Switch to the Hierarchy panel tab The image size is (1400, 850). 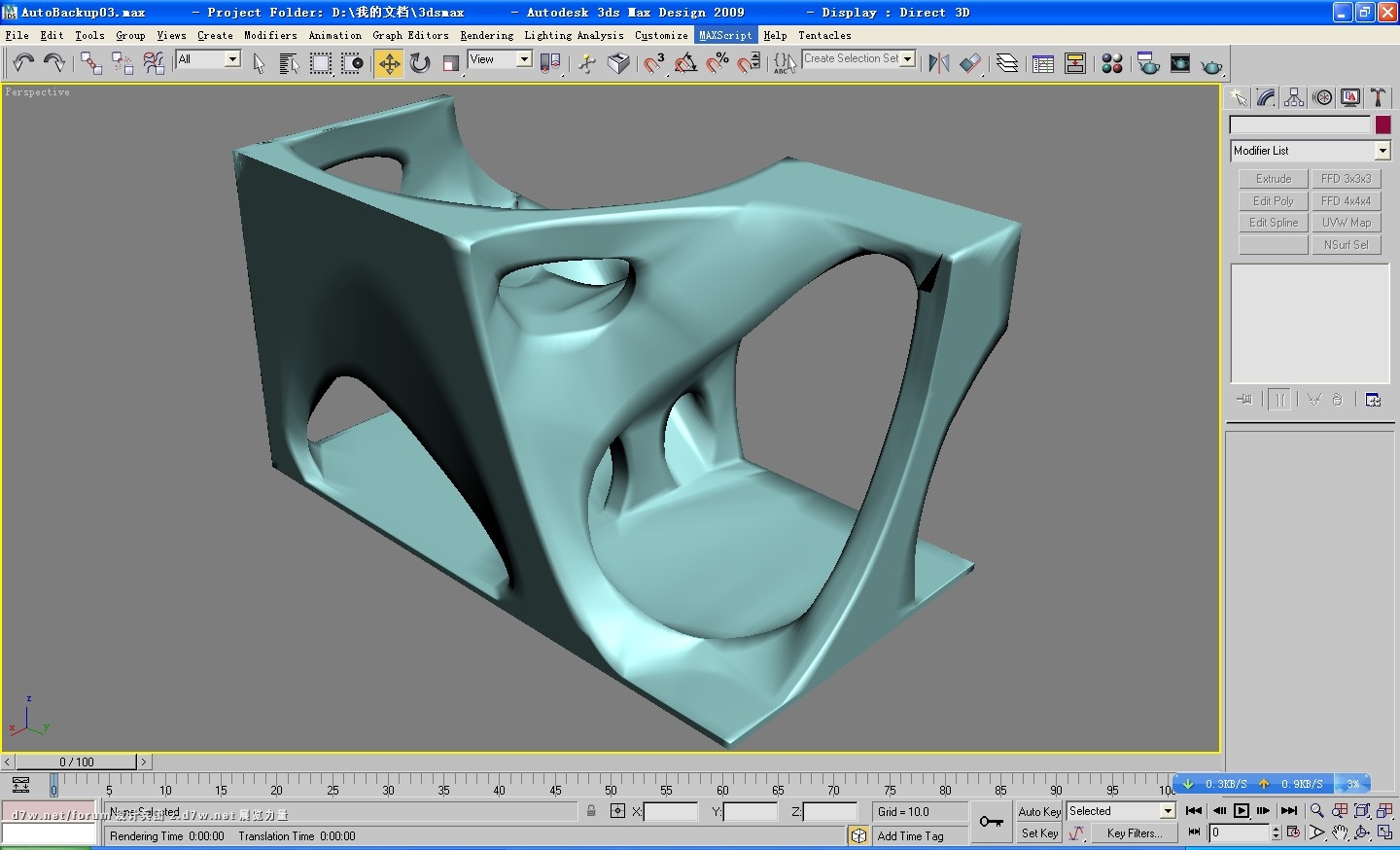coord(1294,97)
